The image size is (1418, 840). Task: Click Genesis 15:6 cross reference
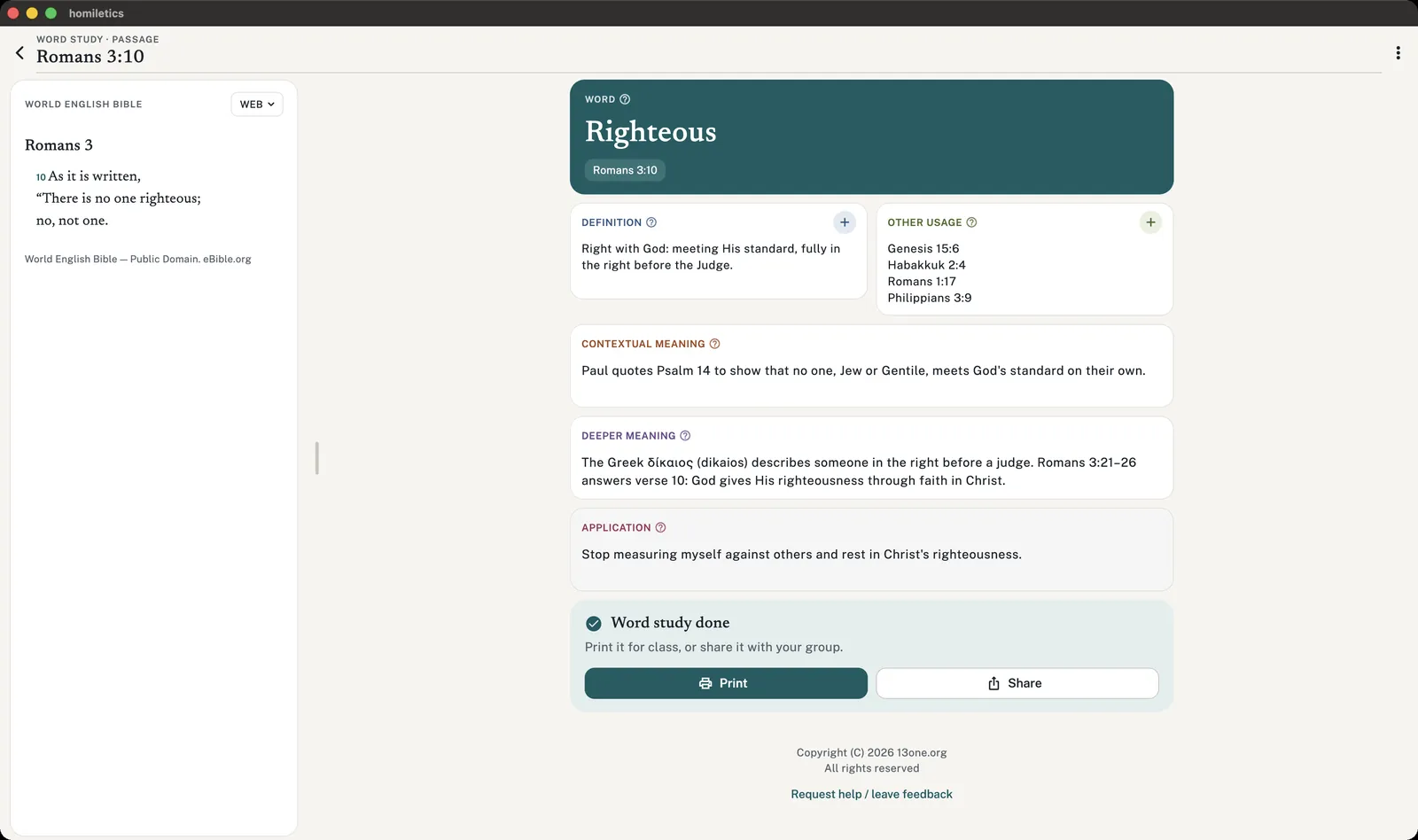click(x=923, y=249)
